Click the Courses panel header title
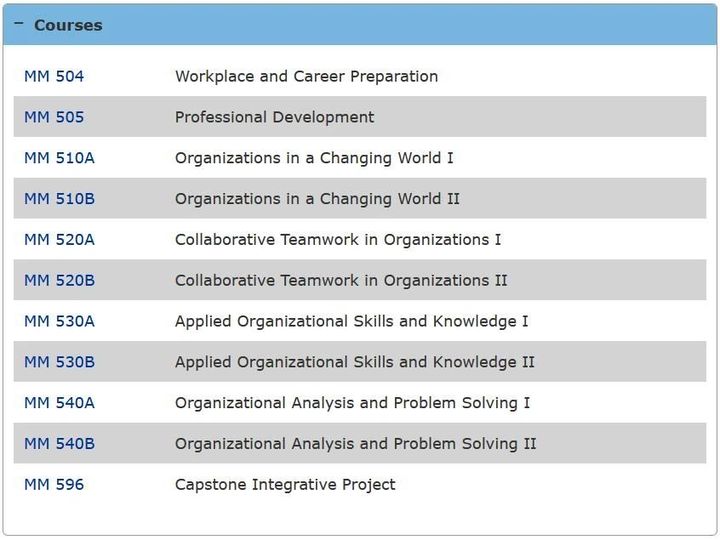 point(68,25)
